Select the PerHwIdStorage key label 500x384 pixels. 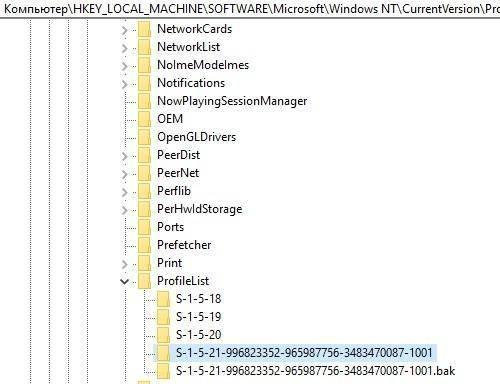[200, 209]
